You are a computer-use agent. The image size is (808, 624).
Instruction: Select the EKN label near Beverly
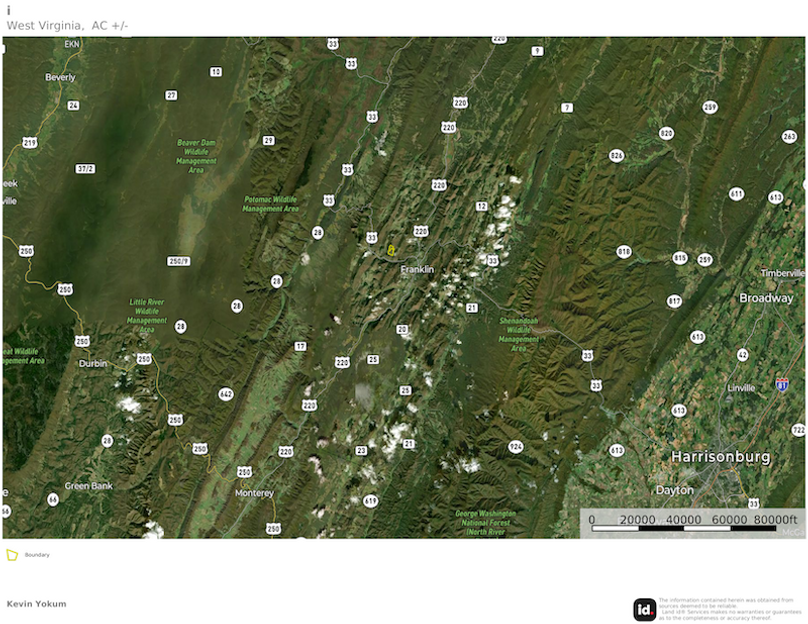point(72,44)
